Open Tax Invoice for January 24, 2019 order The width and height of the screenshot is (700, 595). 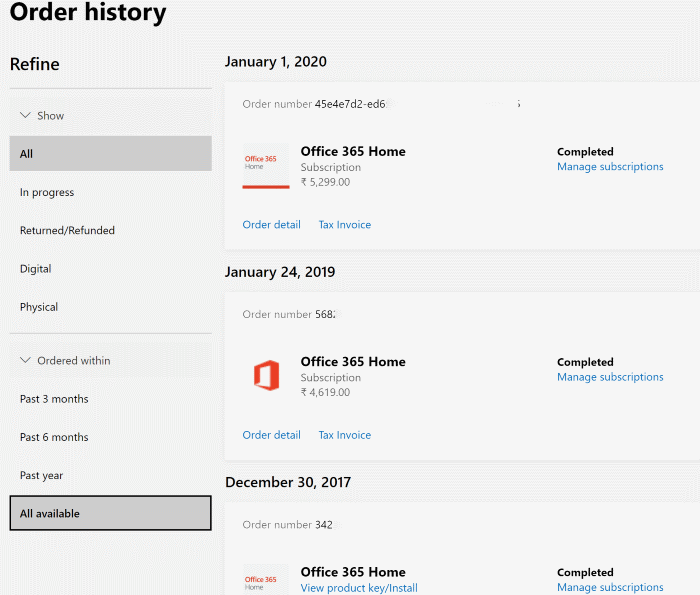(345, 435)
